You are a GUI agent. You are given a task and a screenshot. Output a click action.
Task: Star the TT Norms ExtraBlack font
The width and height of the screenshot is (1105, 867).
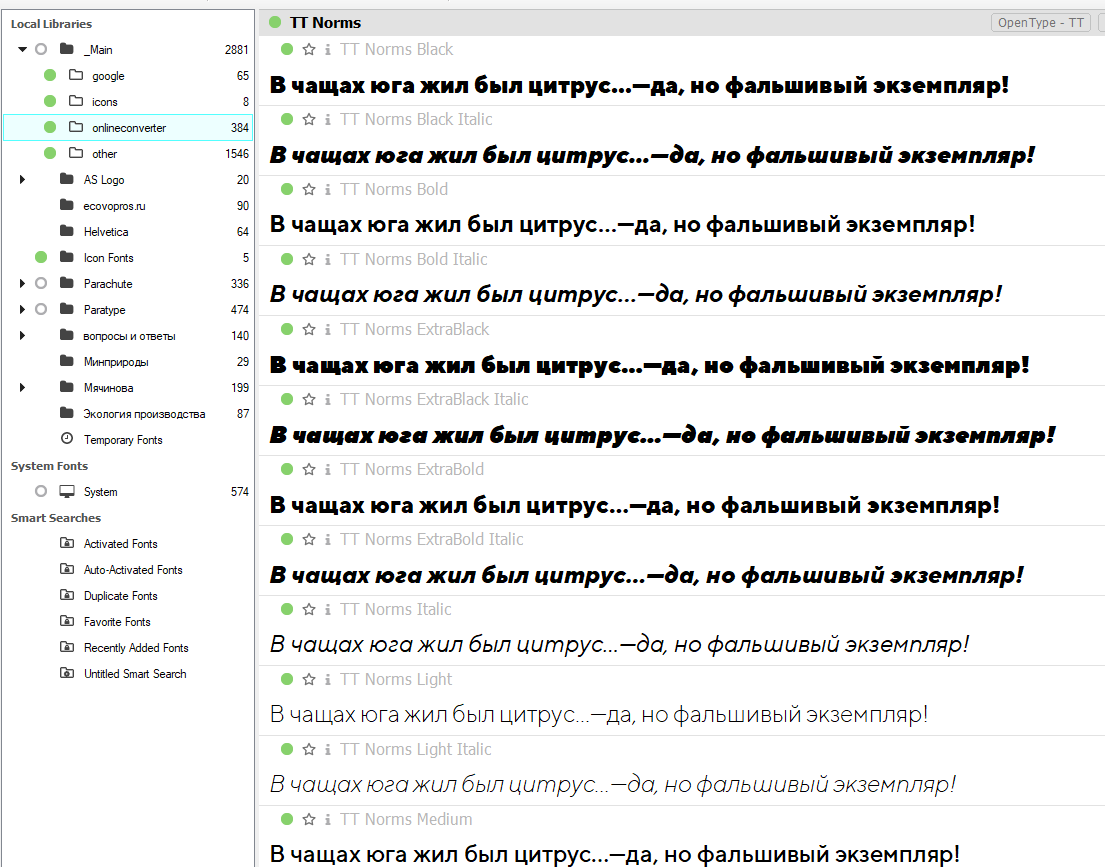309,329
